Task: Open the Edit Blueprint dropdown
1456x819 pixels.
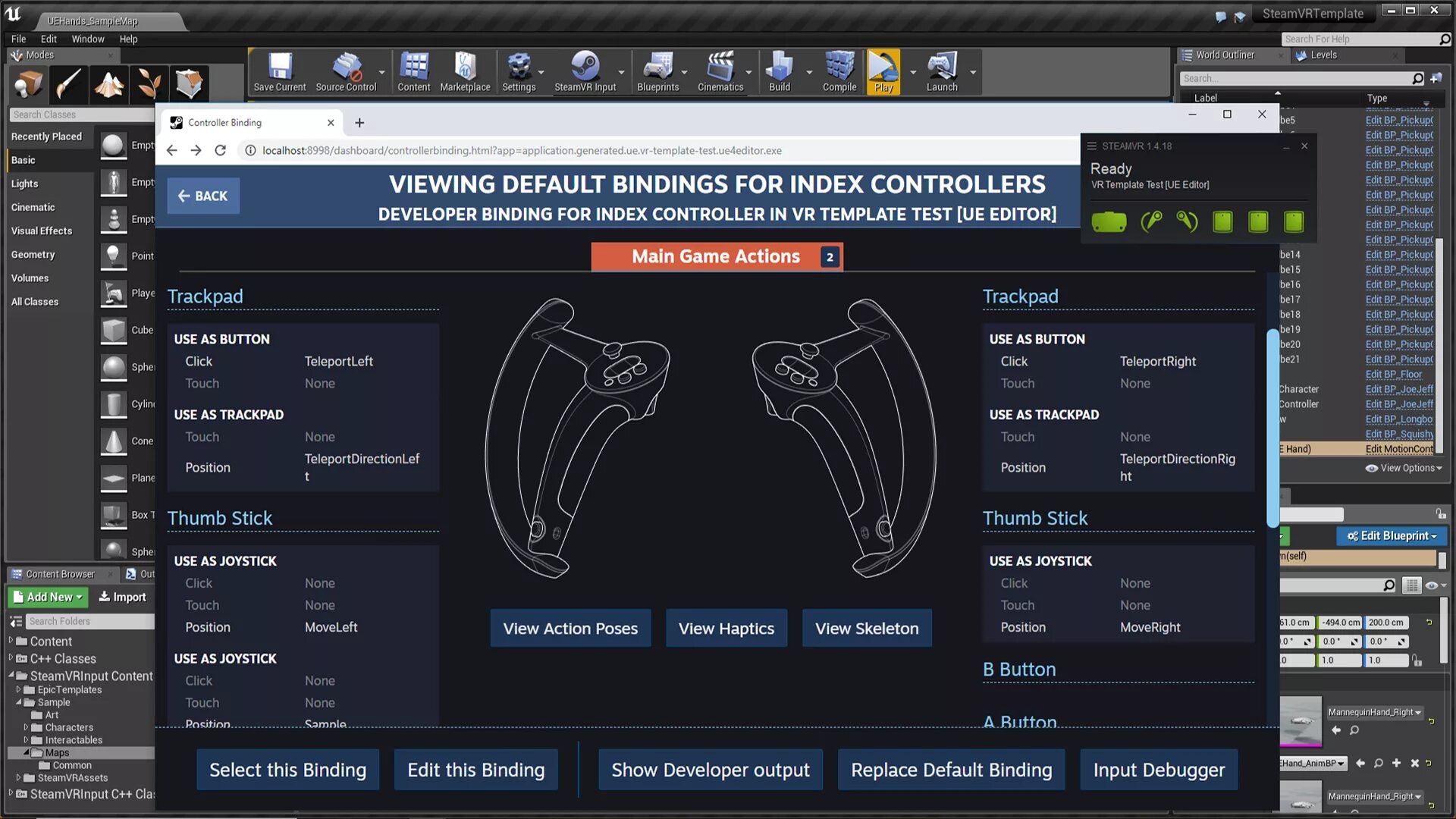Action: tap(1392, 535)
